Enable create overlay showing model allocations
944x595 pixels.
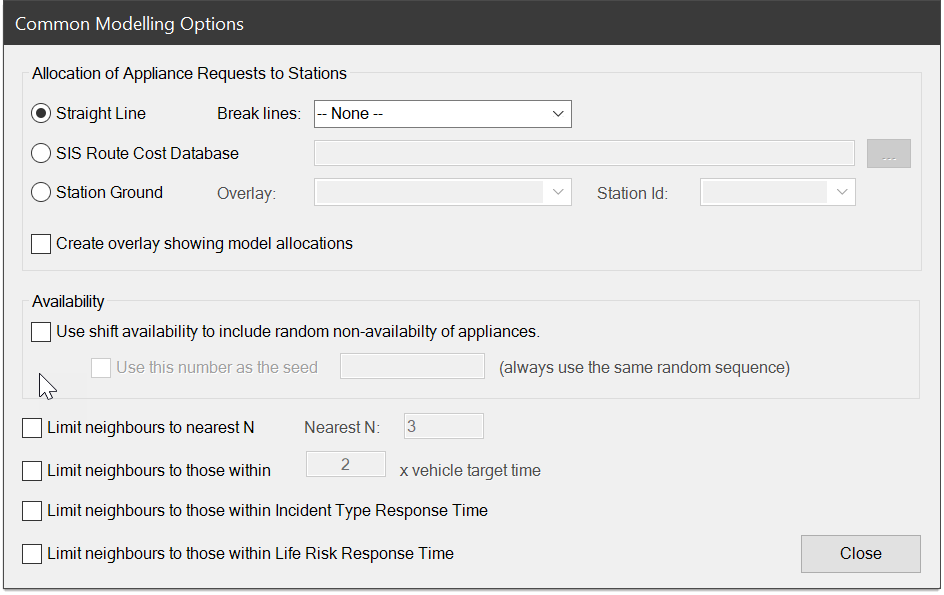pos(40,244)
